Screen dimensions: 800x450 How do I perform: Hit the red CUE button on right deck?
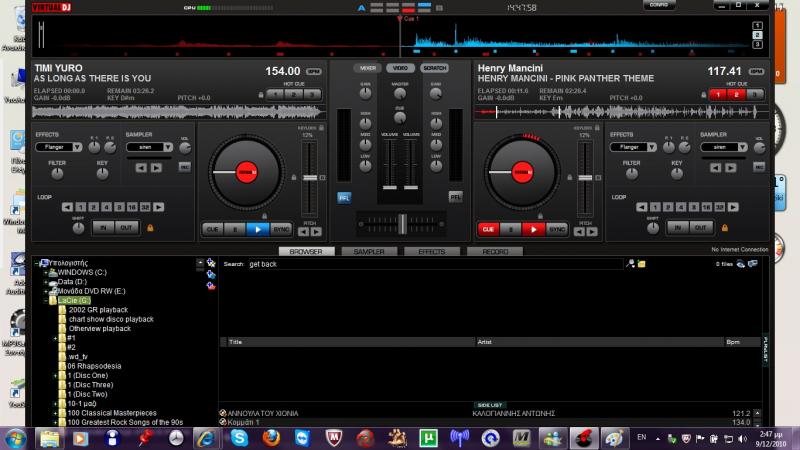pyautogui.click(x=488, y=230)
